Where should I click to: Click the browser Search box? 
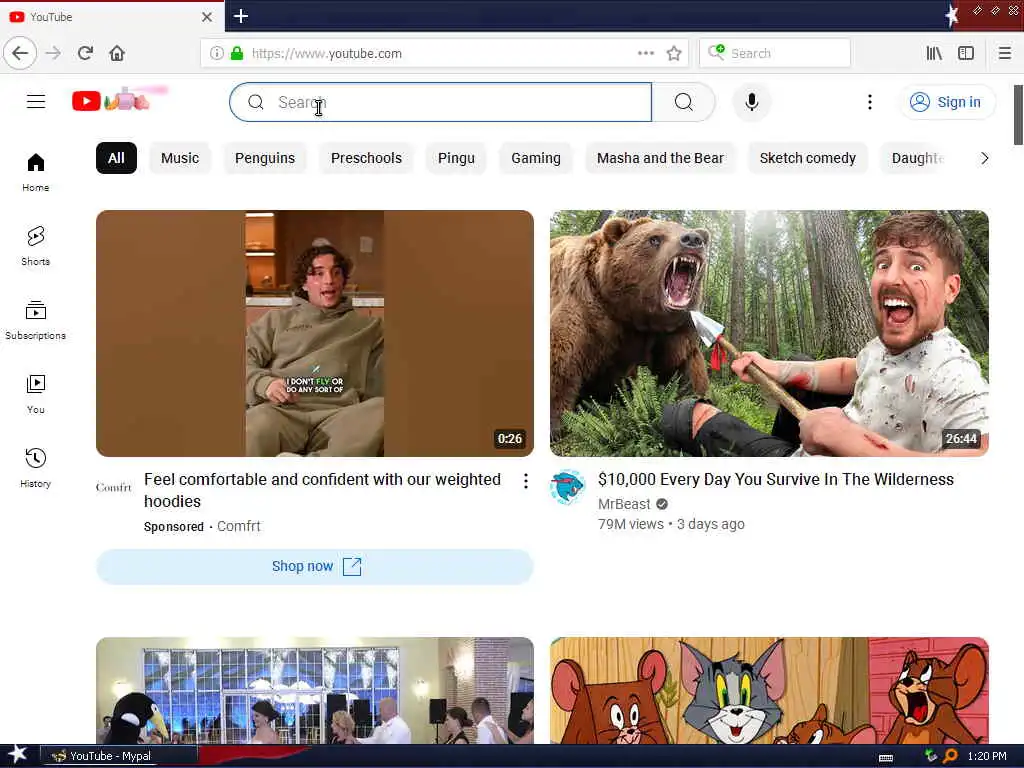[x=775, y=53]
